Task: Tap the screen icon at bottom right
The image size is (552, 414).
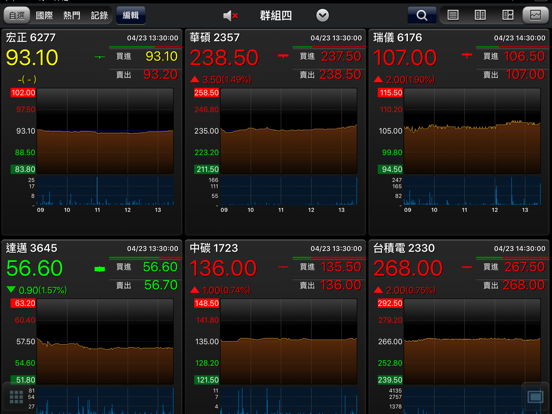Action: [x=535, y=397]
